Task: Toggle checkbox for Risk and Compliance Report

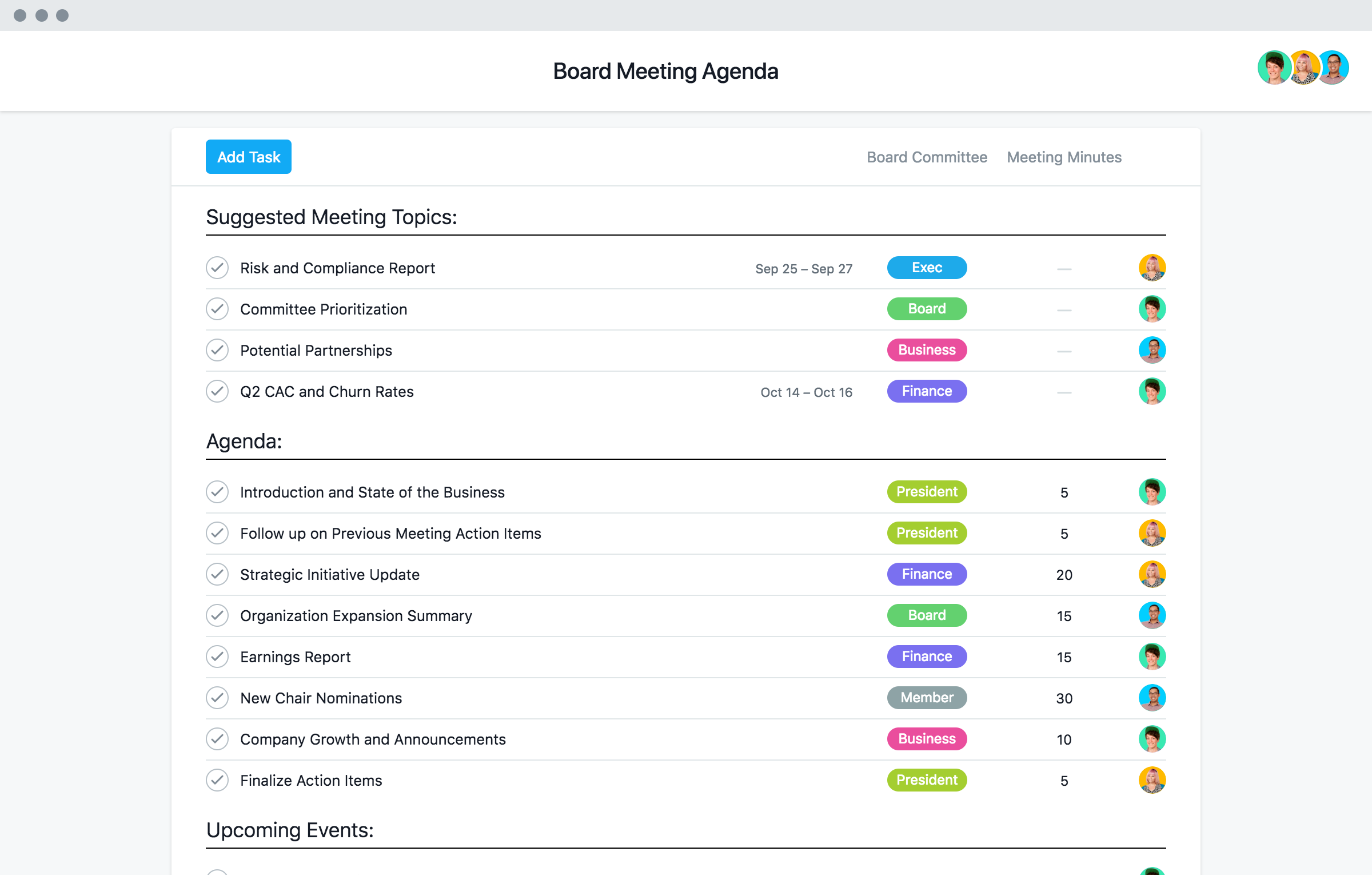Action: (x=218, y=268)
